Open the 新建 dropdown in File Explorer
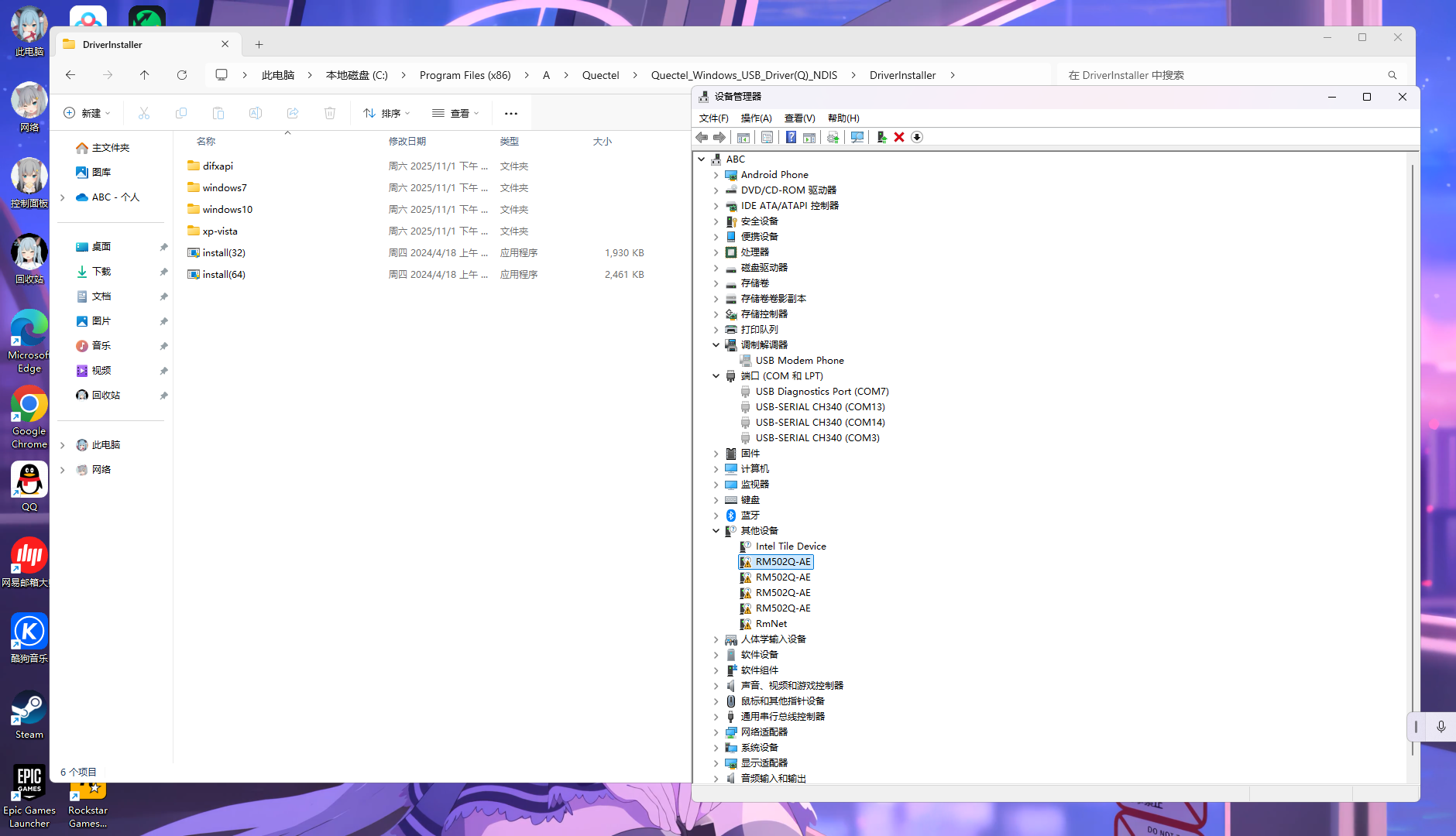 click(87, 113)
